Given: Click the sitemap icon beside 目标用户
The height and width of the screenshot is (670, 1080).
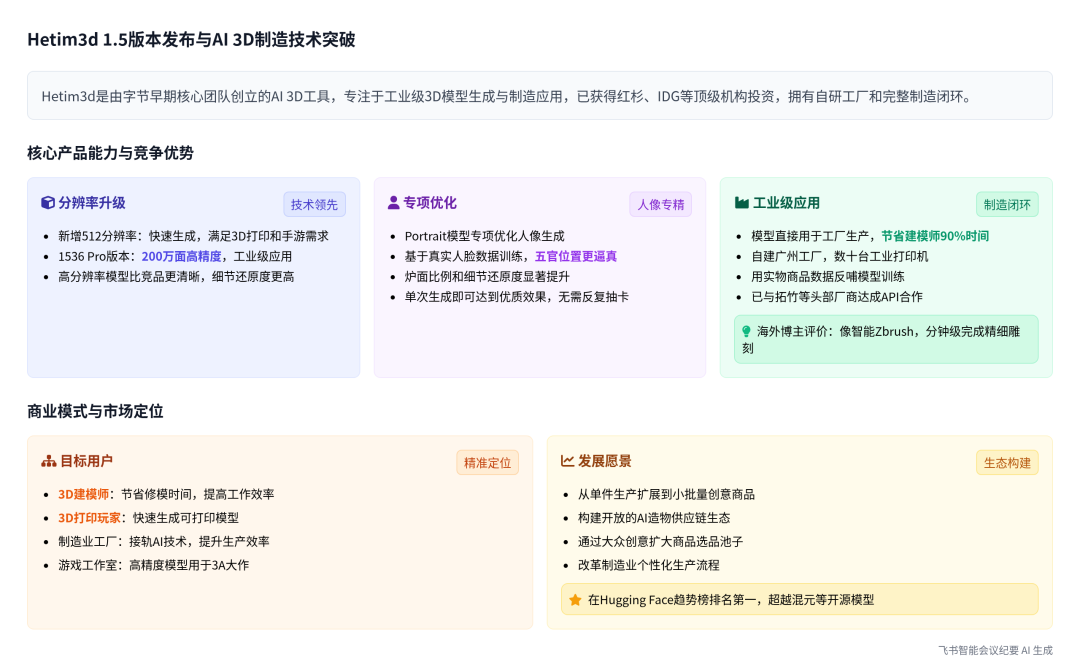Looking at the screenshot, I should tap(48, 461).
